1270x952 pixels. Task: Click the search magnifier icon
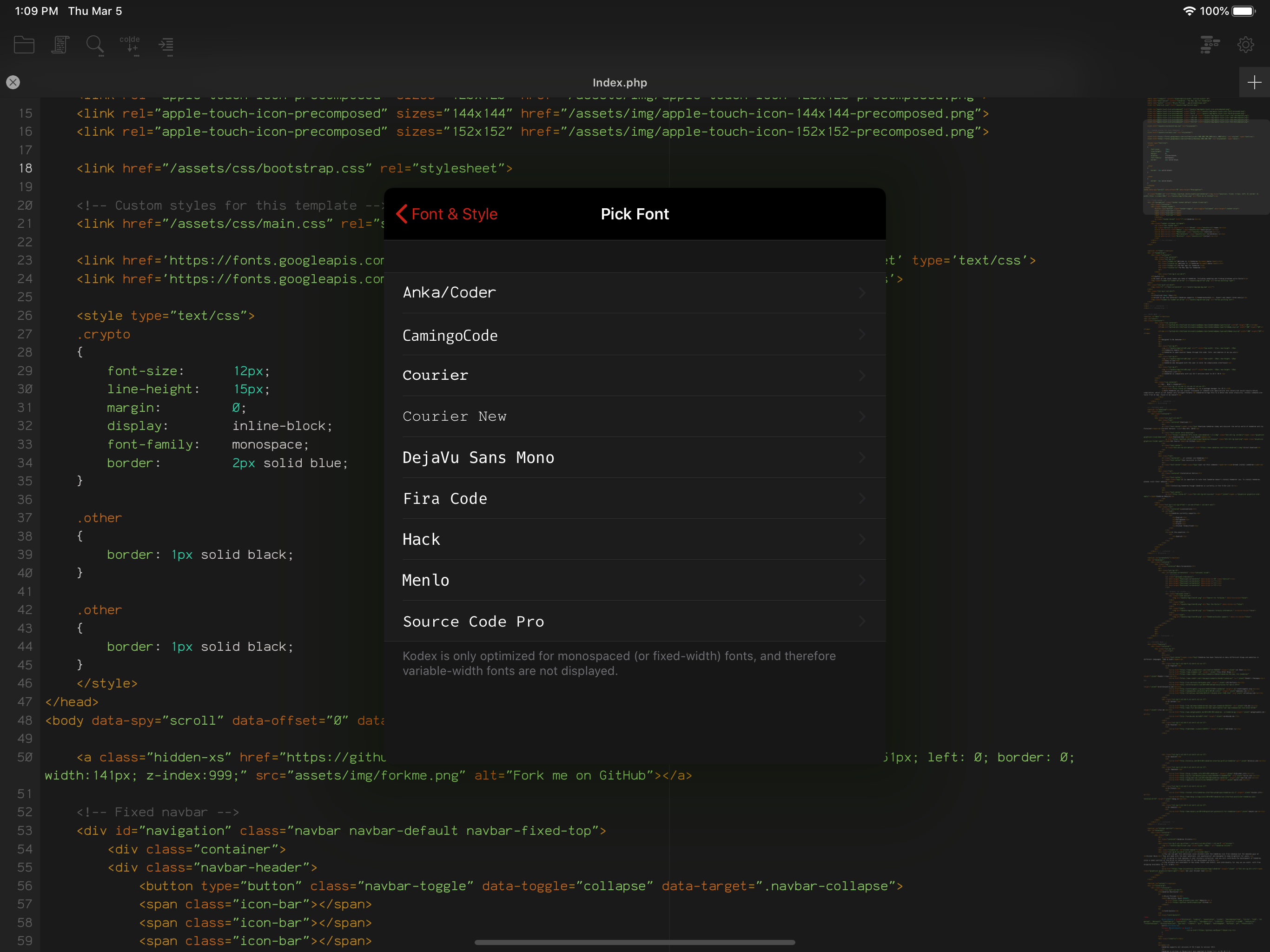pos(95,45)
